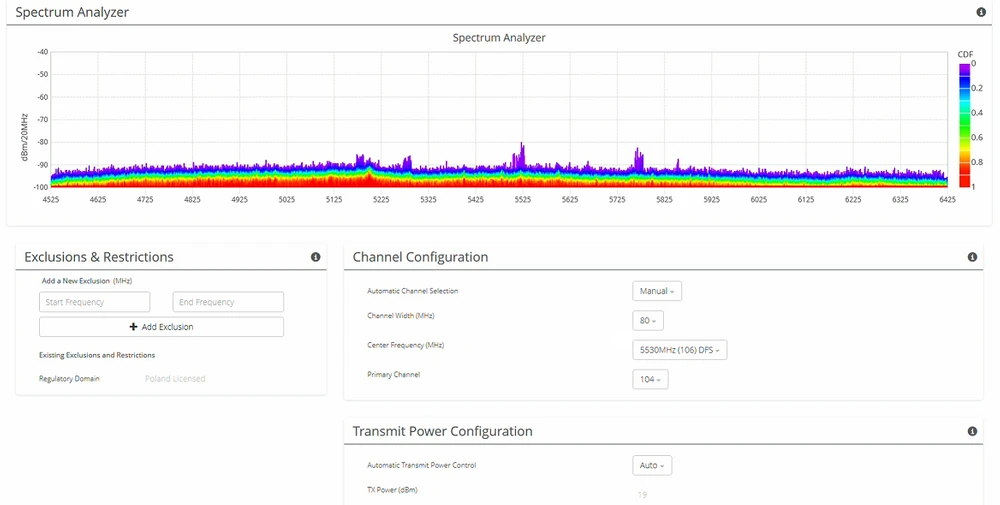This screenshot has width=1000, height=505.
Task: Click the Spectrum Analyzer chart title
Action: tap(499, 38)
